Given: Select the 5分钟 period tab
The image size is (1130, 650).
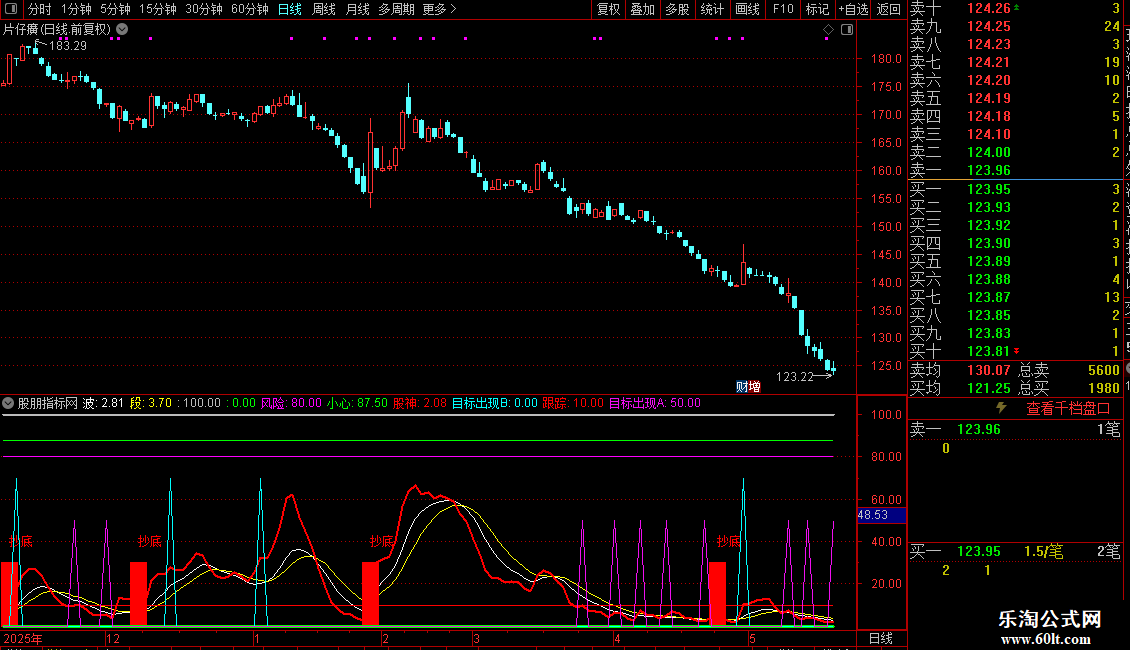Looking at the screenshot, I should (x=115, y=9).
